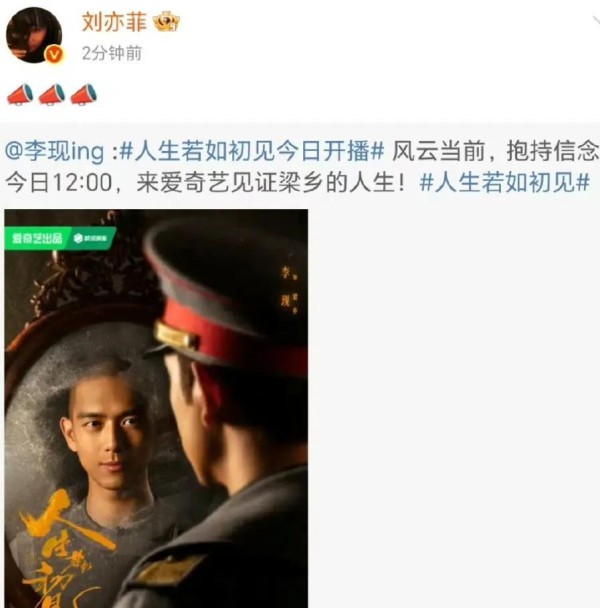Click the first megaphone emoji
This screenshot has width=600, height=608.
(x=20, y=94)
